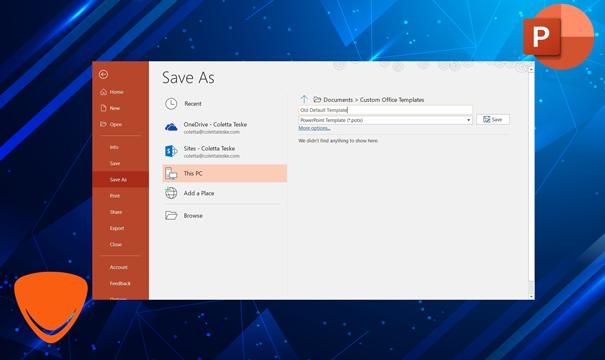Click the folder icon beside Documents breadcrumb
The width and height of the screenshot is (605, 360).
click(317, 100)
